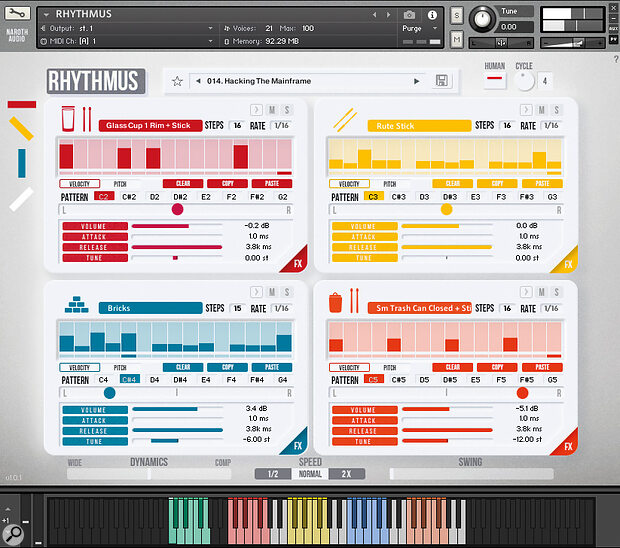620x548 pixels.
Task: Select the Pitch tab in Rute Stick engine
Action: (x=390, y=184)
